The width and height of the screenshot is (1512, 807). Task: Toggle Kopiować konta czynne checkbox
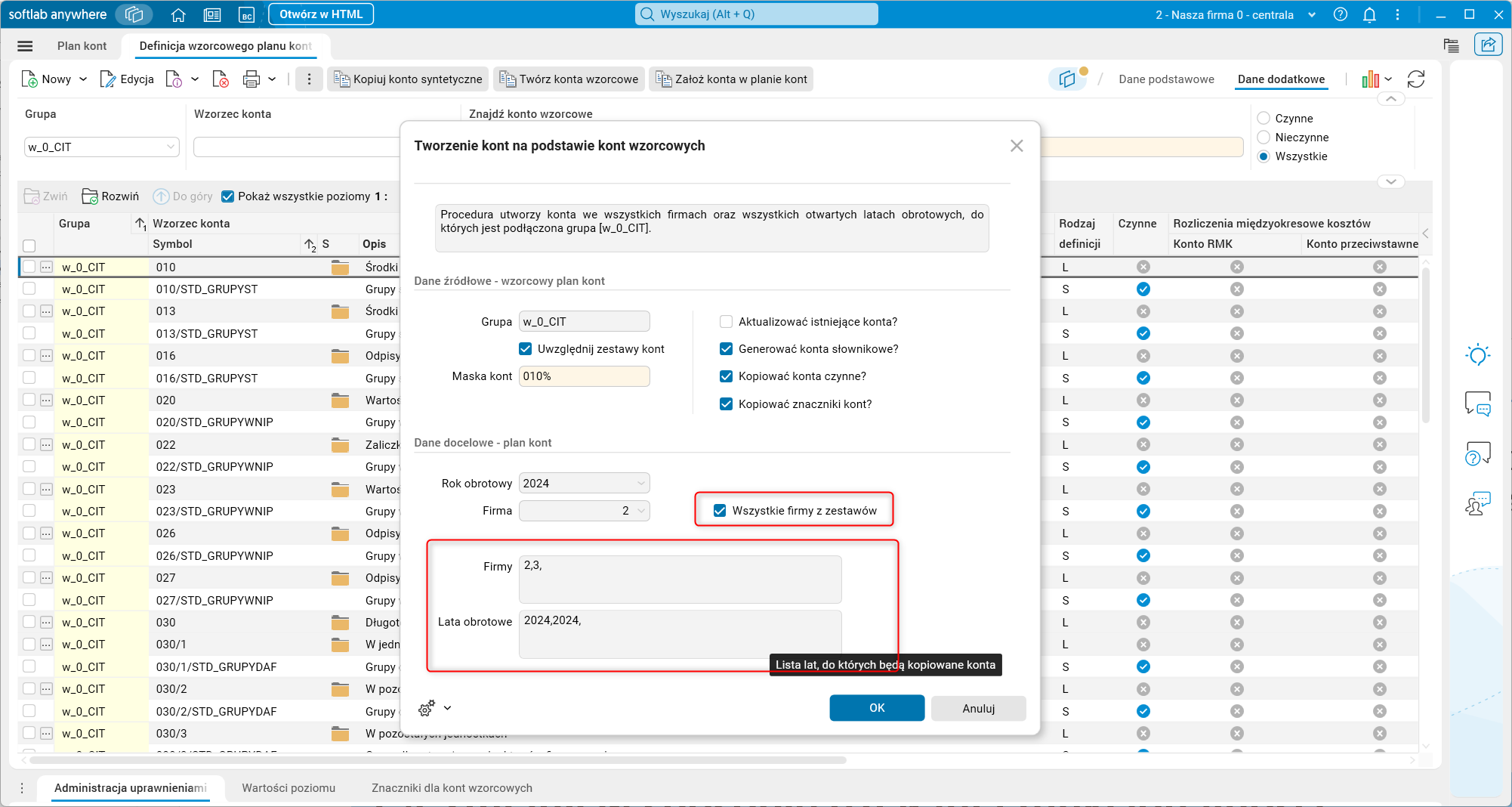pyautogui.click(x=727, y=376)
